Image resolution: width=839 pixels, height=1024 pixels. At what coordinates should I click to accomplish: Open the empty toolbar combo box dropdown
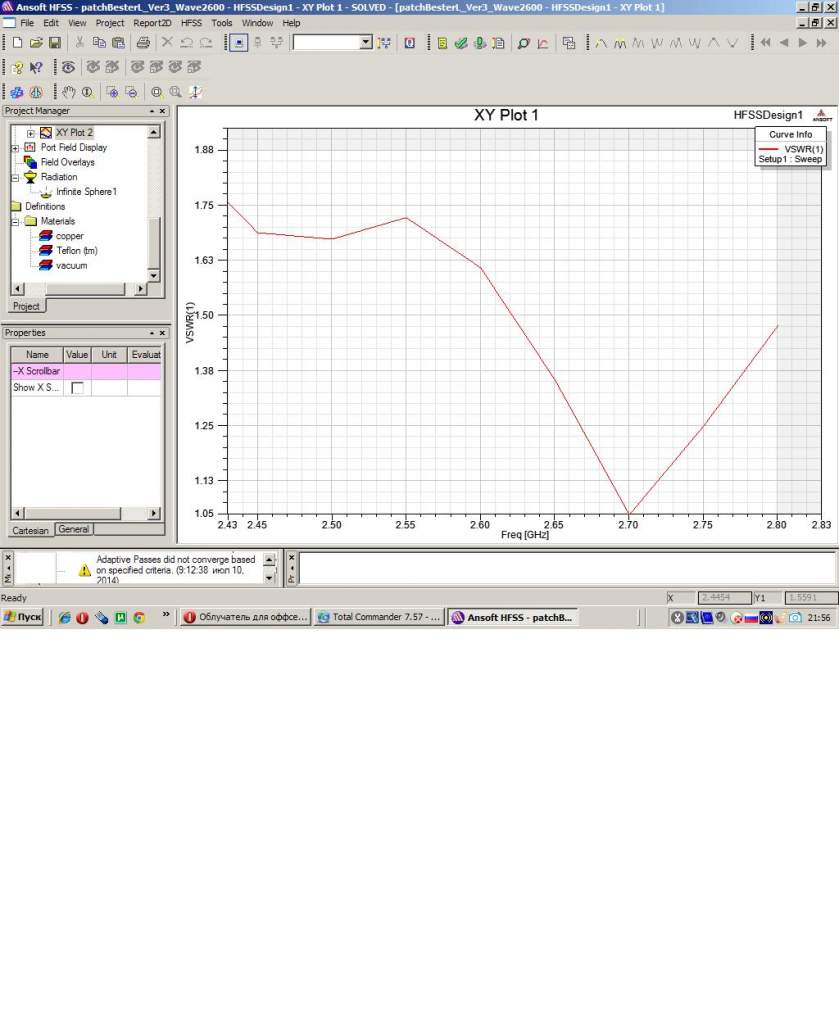[365, 43]
